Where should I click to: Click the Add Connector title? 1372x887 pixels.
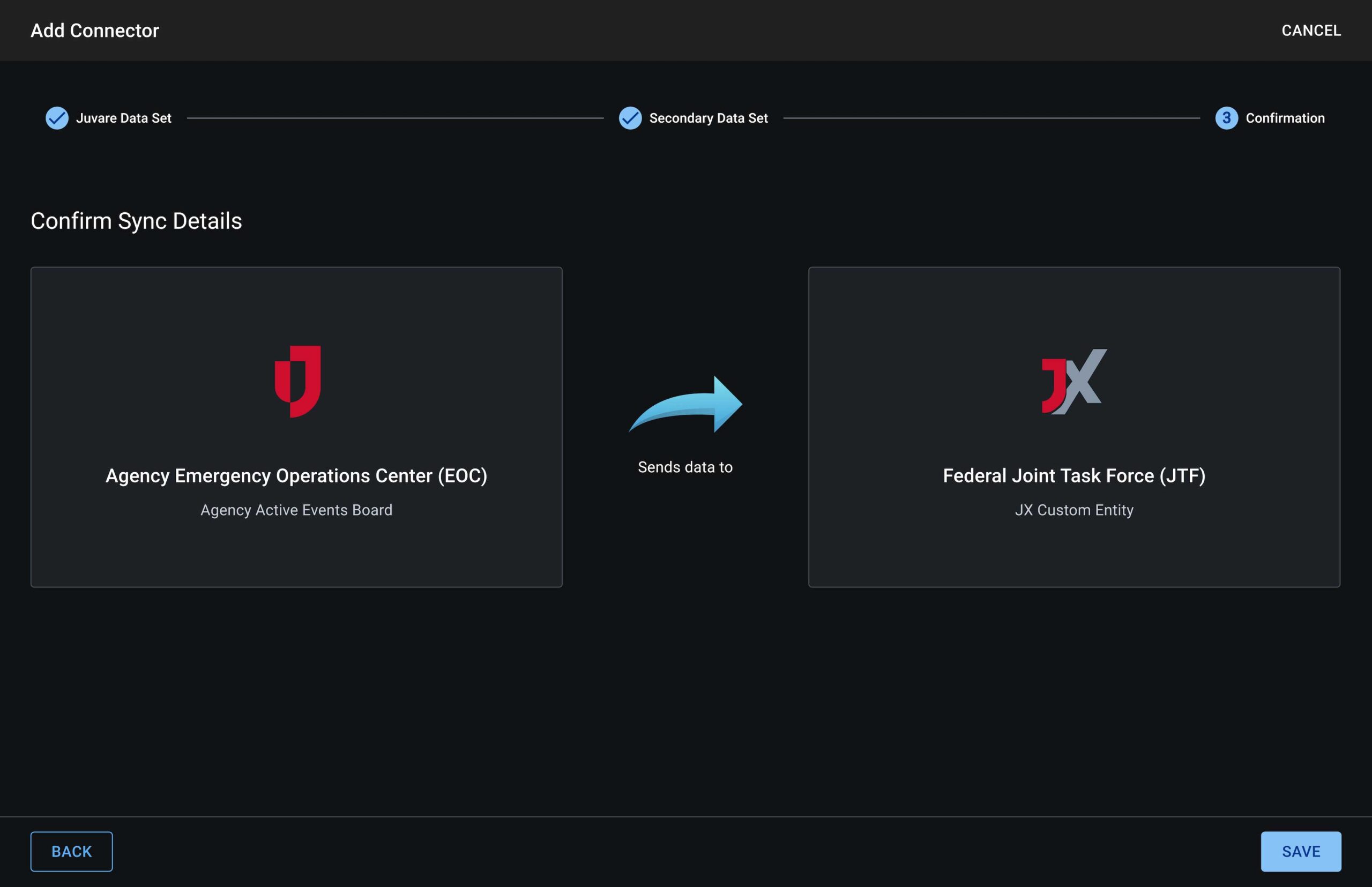[94, 31]
